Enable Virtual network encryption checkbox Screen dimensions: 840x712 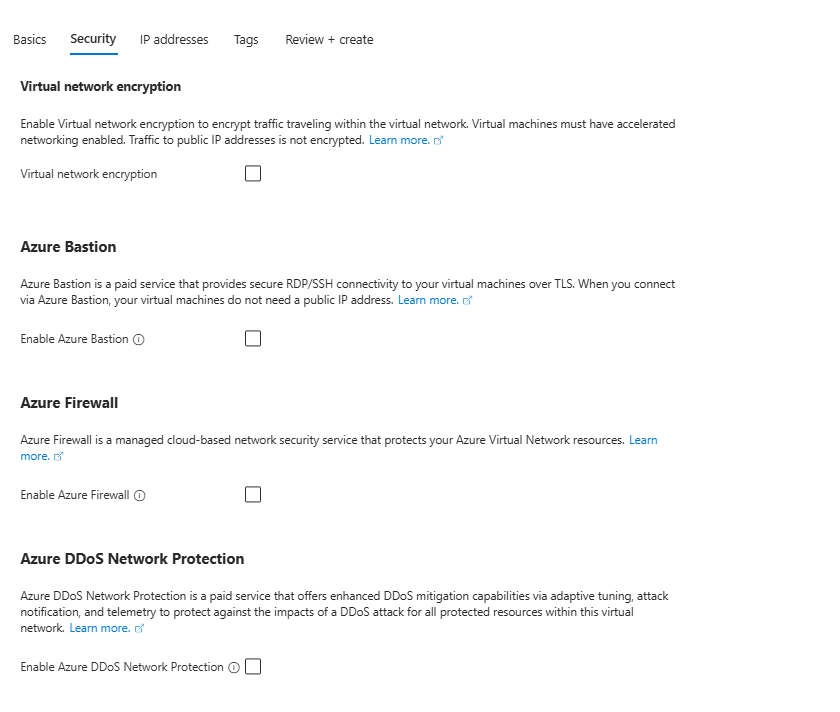pos(253,174)
